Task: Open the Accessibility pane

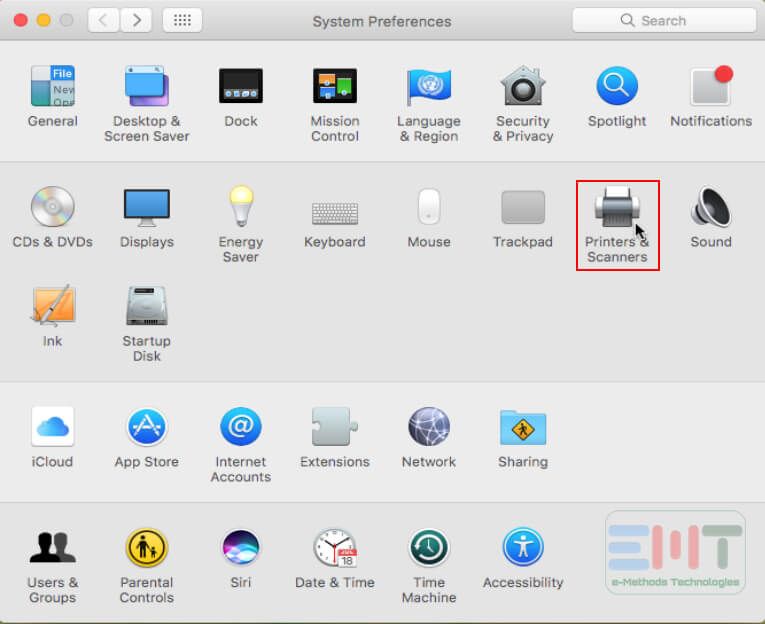Action: tap(522, 549)
